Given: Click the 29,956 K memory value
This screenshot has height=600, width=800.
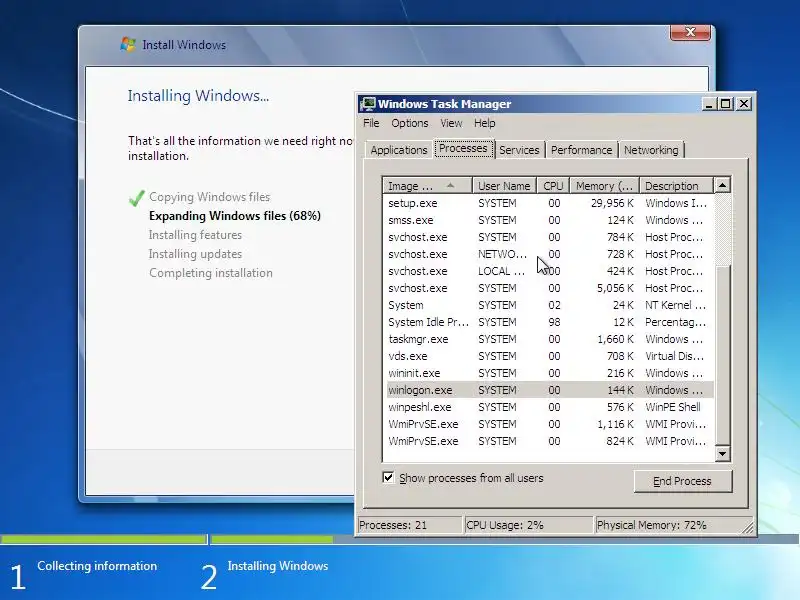Looking at the screenshot, I should (612, 203).
